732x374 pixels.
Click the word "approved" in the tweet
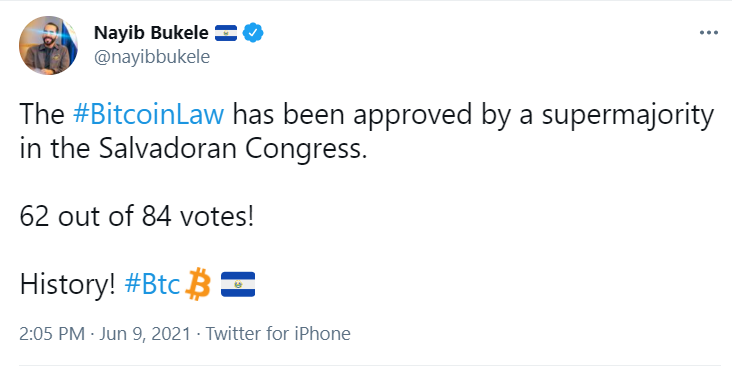tap(412, 116)
